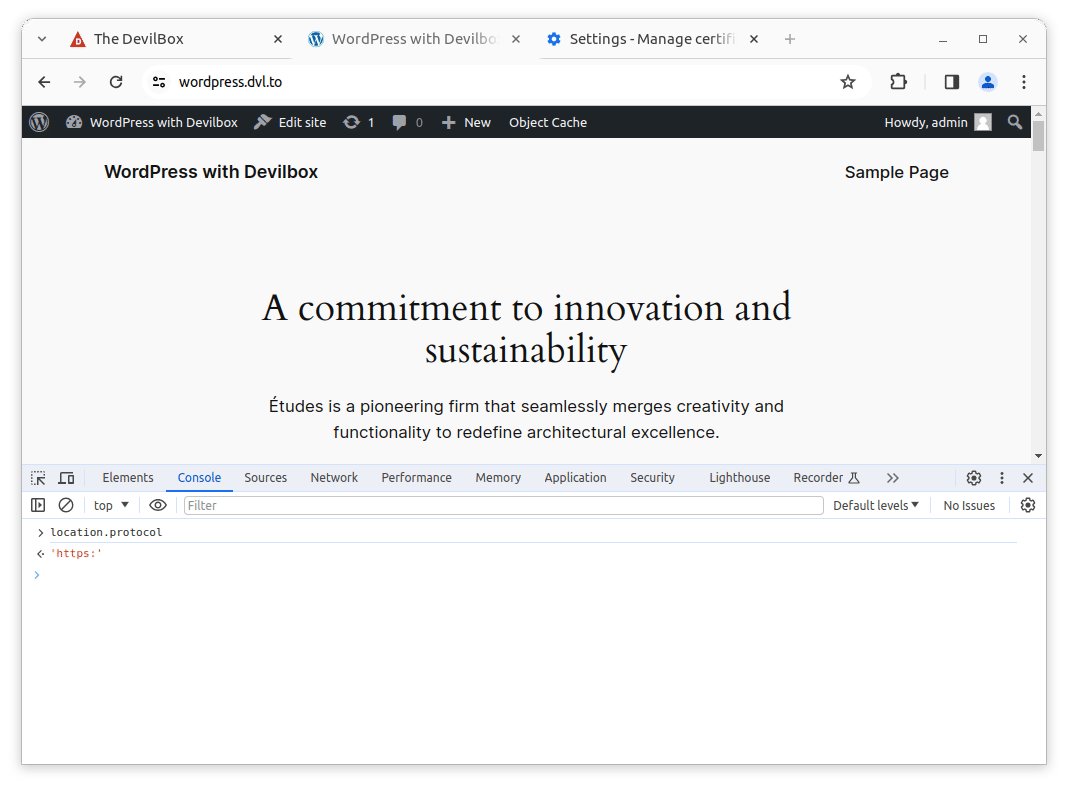Screen dimensions: 1068x789
Task: Clear the console with the clear icon
Action: tap(66, 505)
